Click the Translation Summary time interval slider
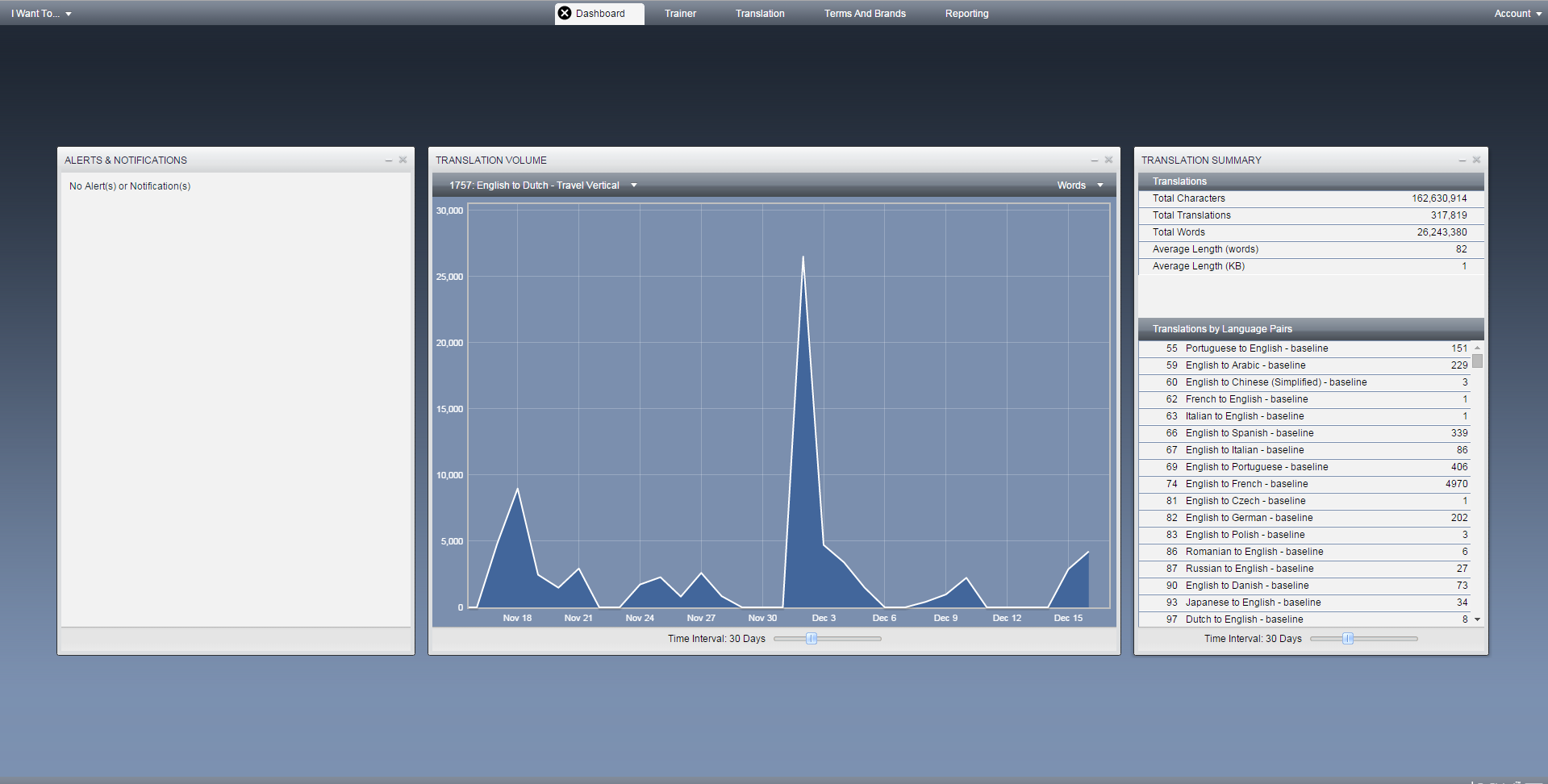 click(x=1348, y=639)
